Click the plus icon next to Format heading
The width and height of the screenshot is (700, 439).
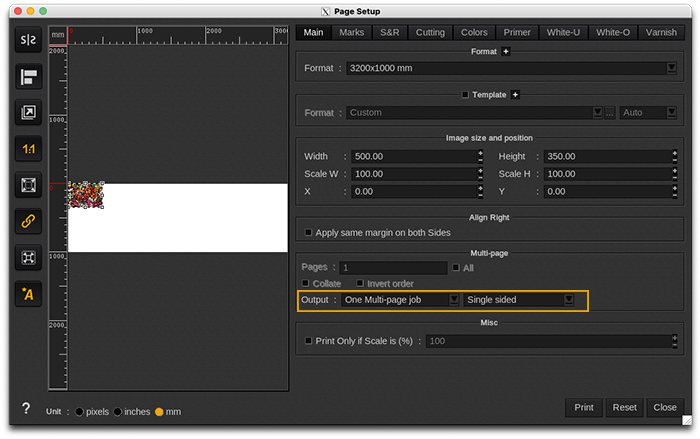tap(505, 51)
